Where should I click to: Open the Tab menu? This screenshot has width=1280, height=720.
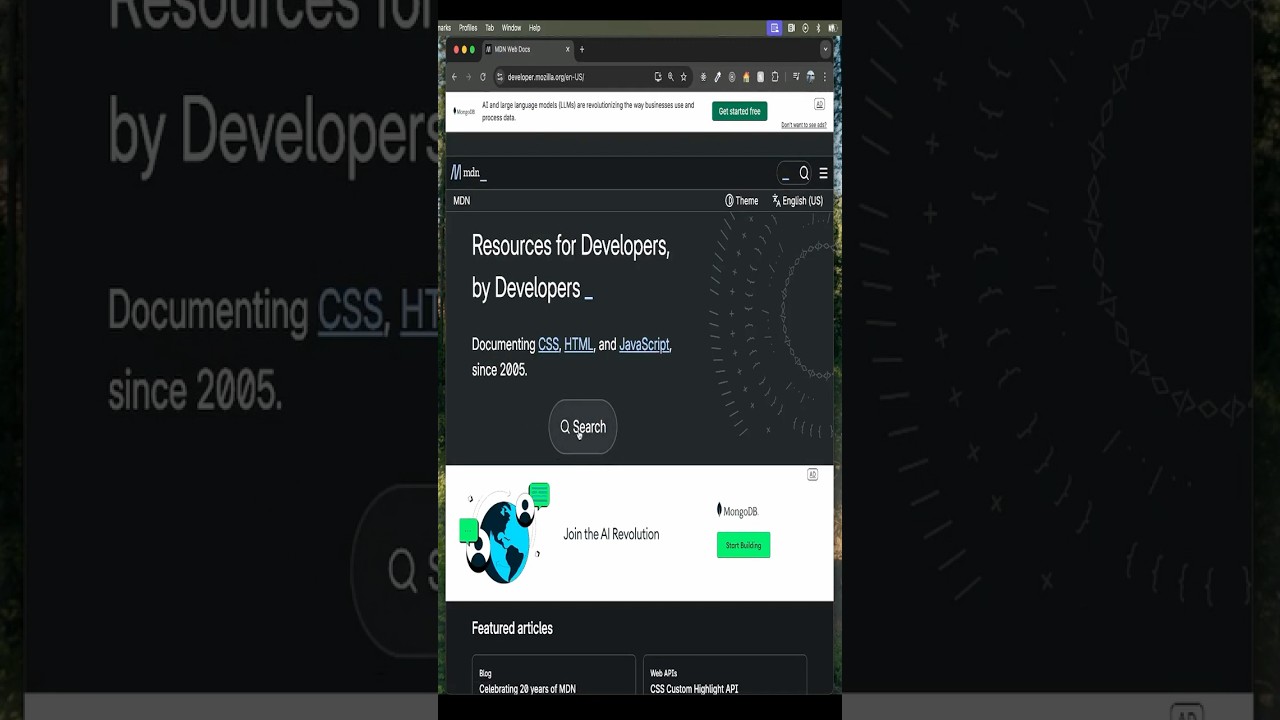coord(490,28)
